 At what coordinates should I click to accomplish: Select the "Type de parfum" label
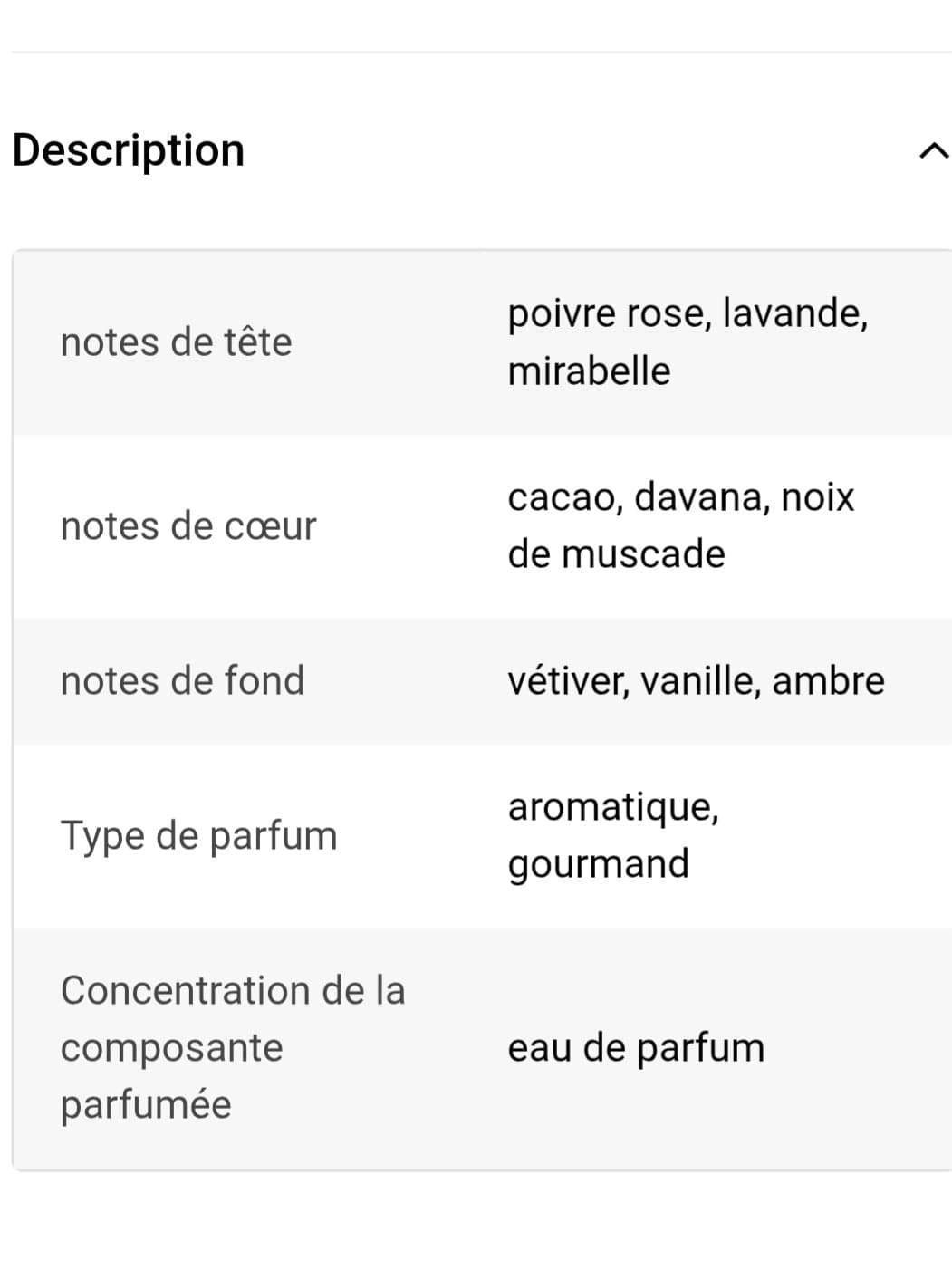198,835
